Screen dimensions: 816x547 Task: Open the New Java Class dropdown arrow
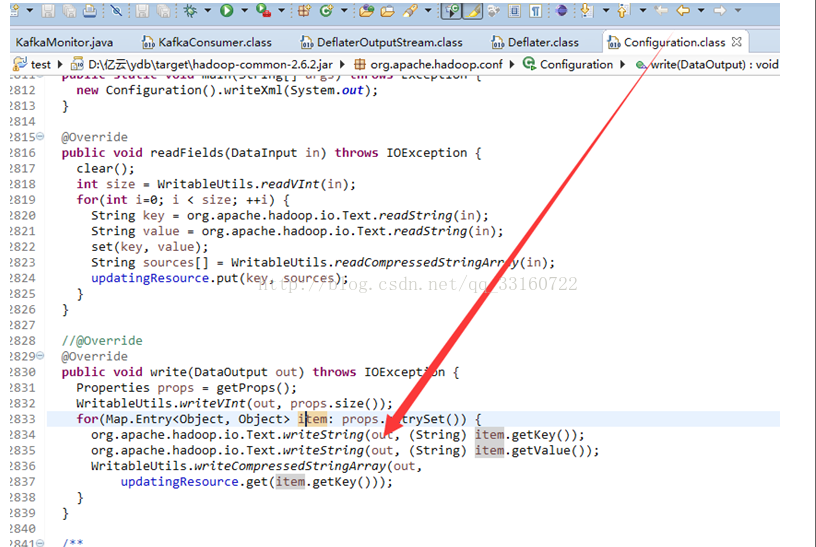tap(344, 10)
